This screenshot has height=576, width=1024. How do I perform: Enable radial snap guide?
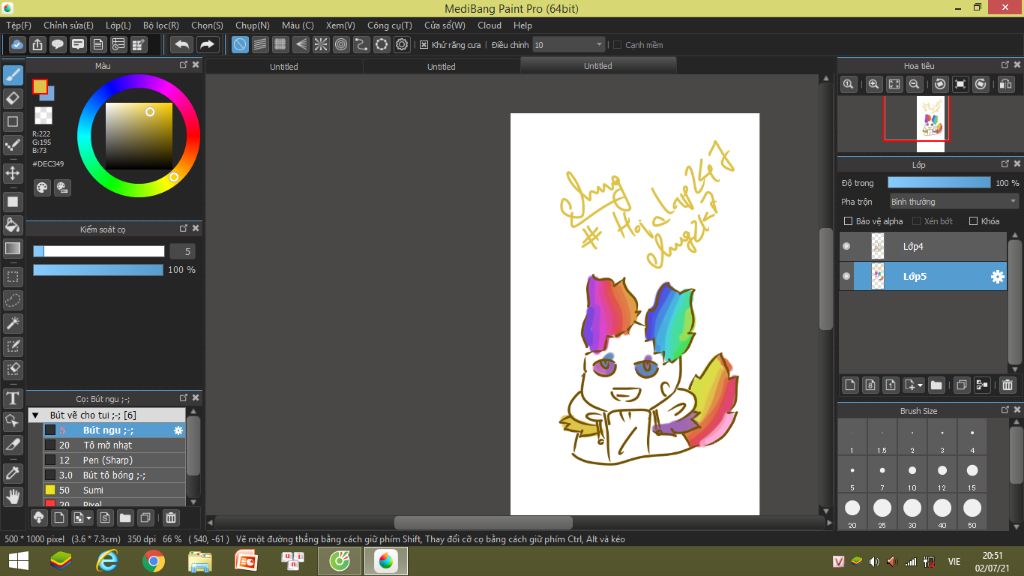click(321, 44)
